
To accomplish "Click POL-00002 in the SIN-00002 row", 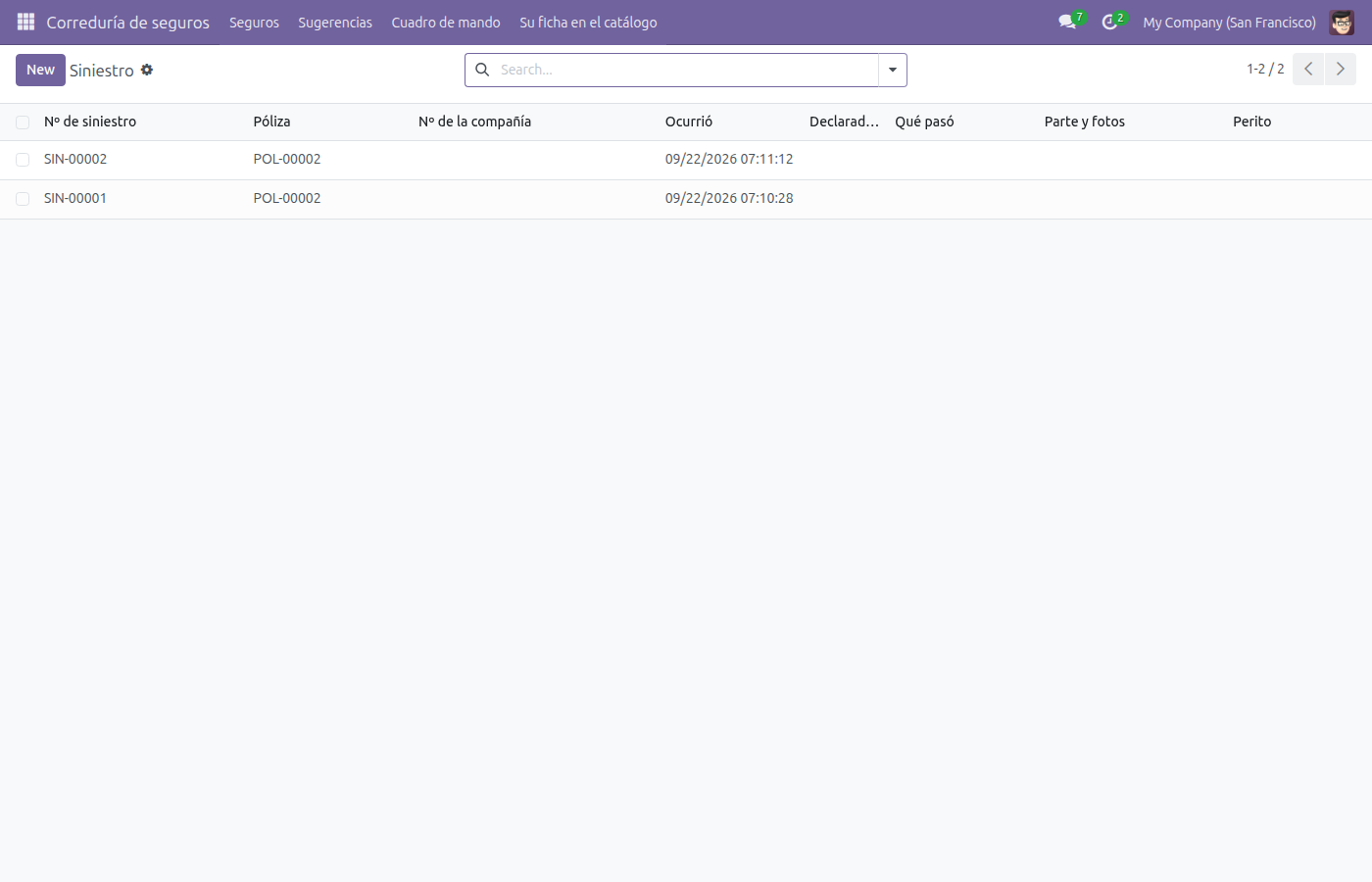I will tap(287, 159).
